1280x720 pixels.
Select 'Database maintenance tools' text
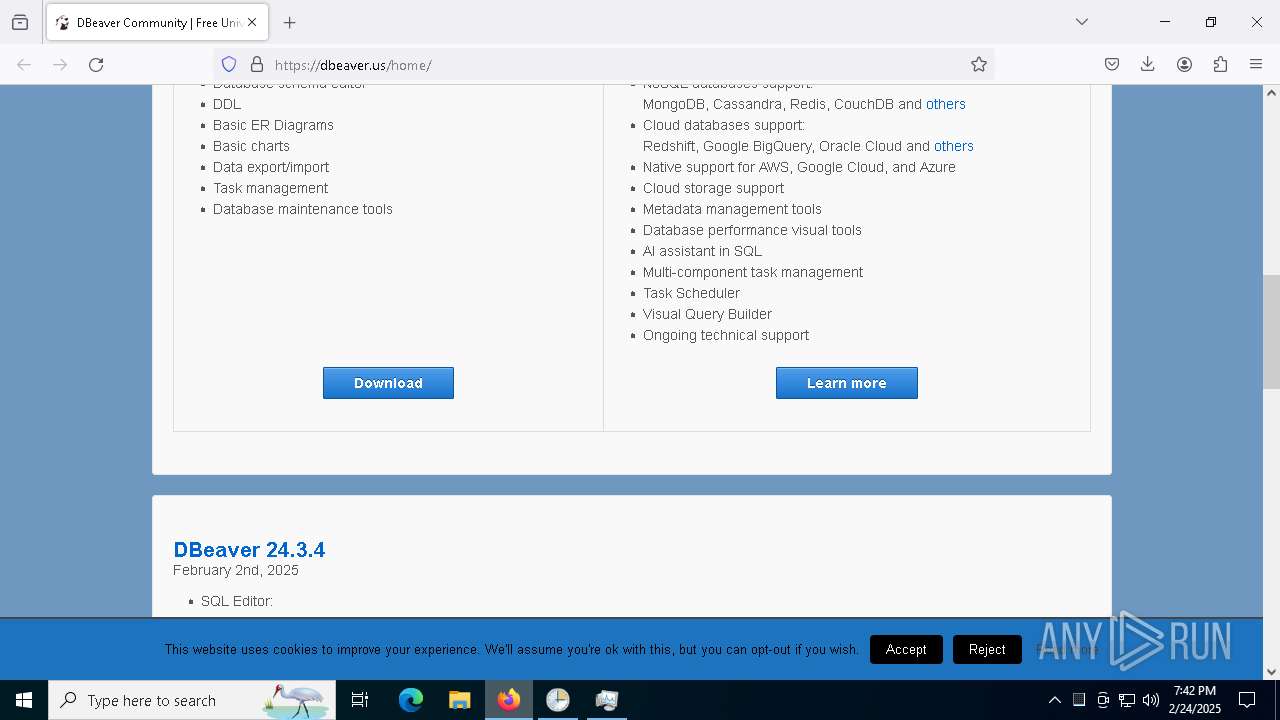(x=303, y=209)
